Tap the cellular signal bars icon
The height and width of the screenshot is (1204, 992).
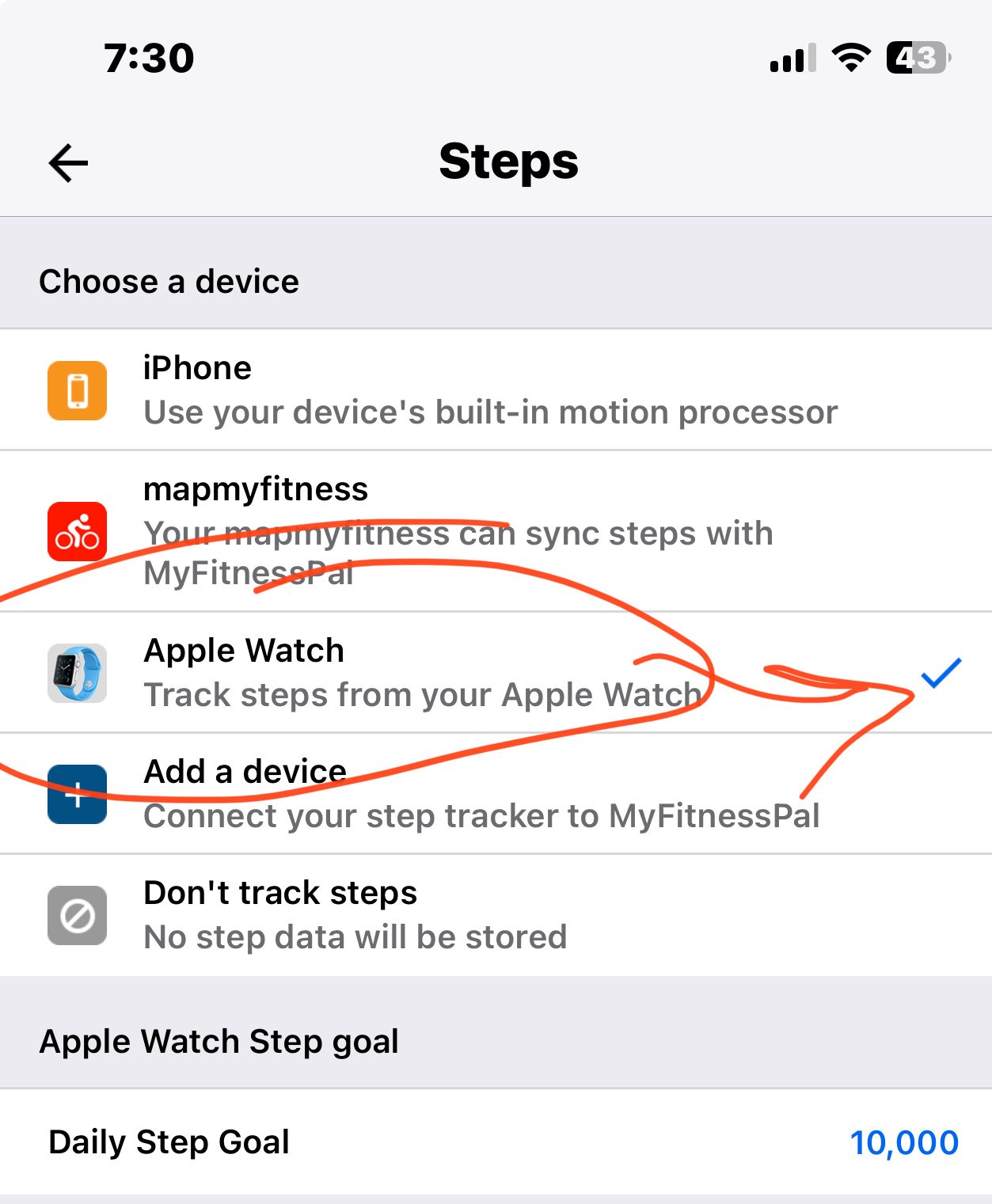click(x=792, y=59)
